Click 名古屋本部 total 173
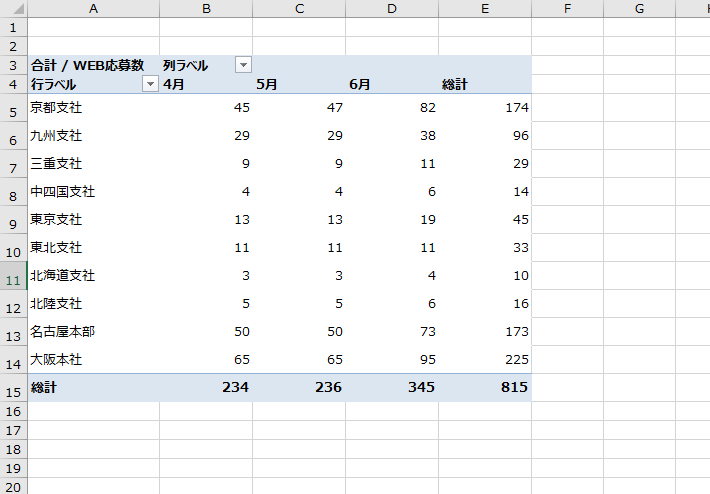The image size is (710, 494). click(x=485, y=332)
